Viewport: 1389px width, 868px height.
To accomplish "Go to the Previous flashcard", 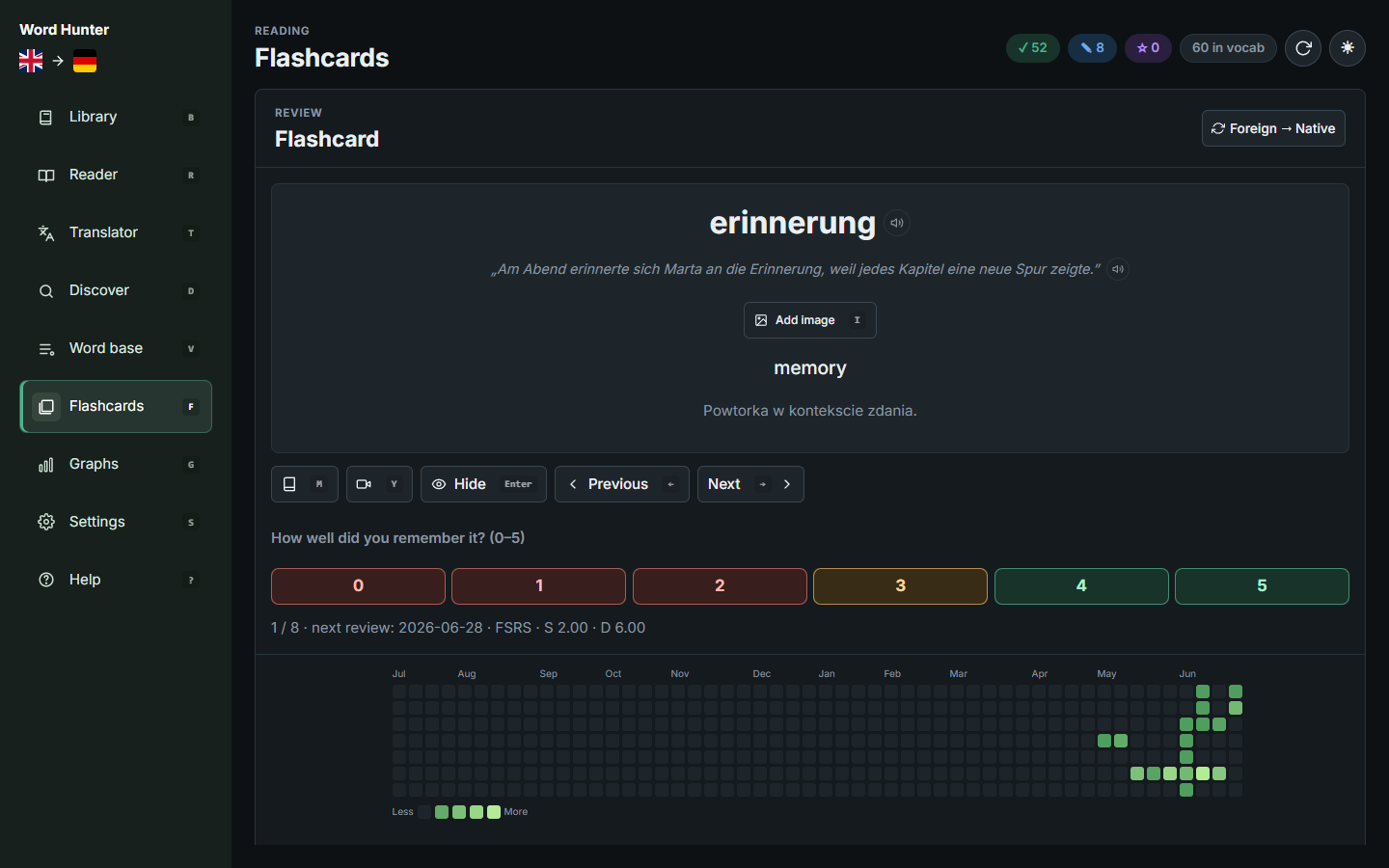I will tap(622, 484).
